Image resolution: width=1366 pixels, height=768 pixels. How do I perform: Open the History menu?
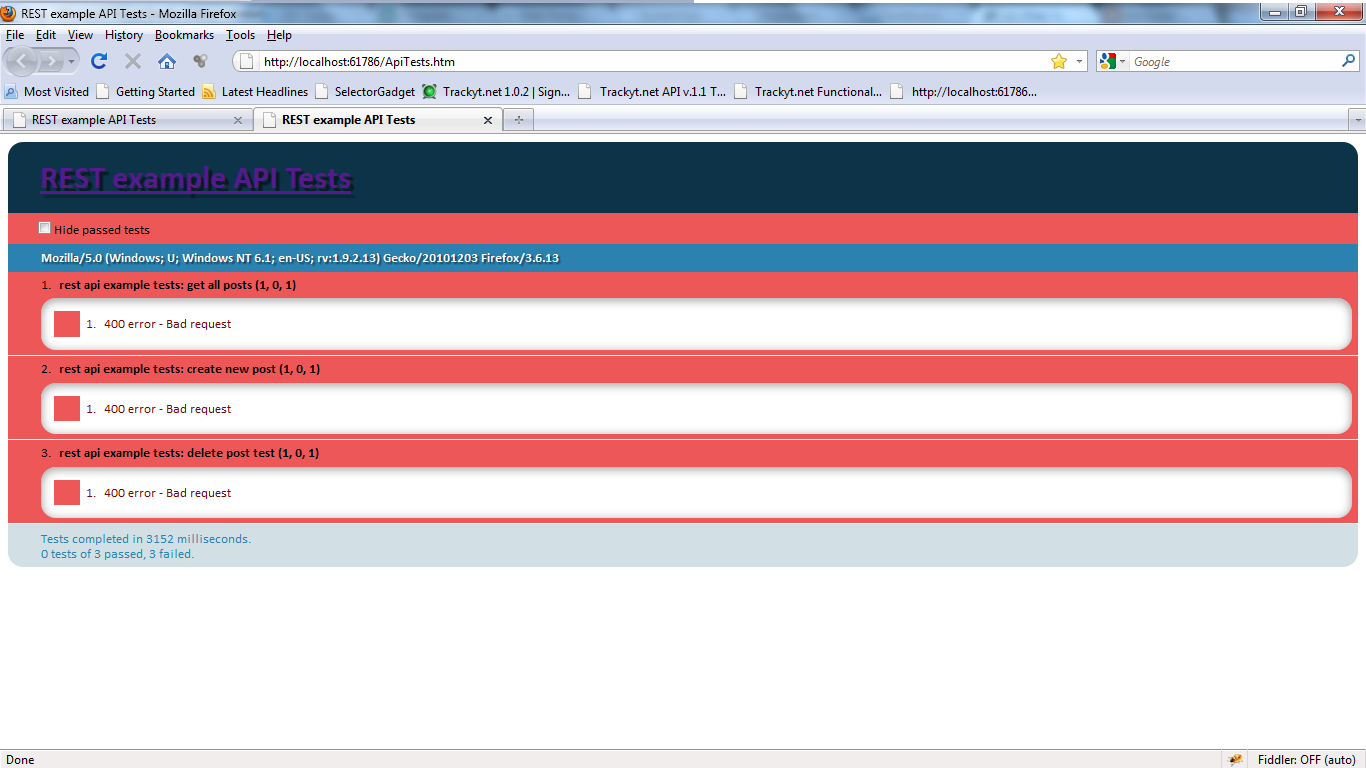pos(124,35)
